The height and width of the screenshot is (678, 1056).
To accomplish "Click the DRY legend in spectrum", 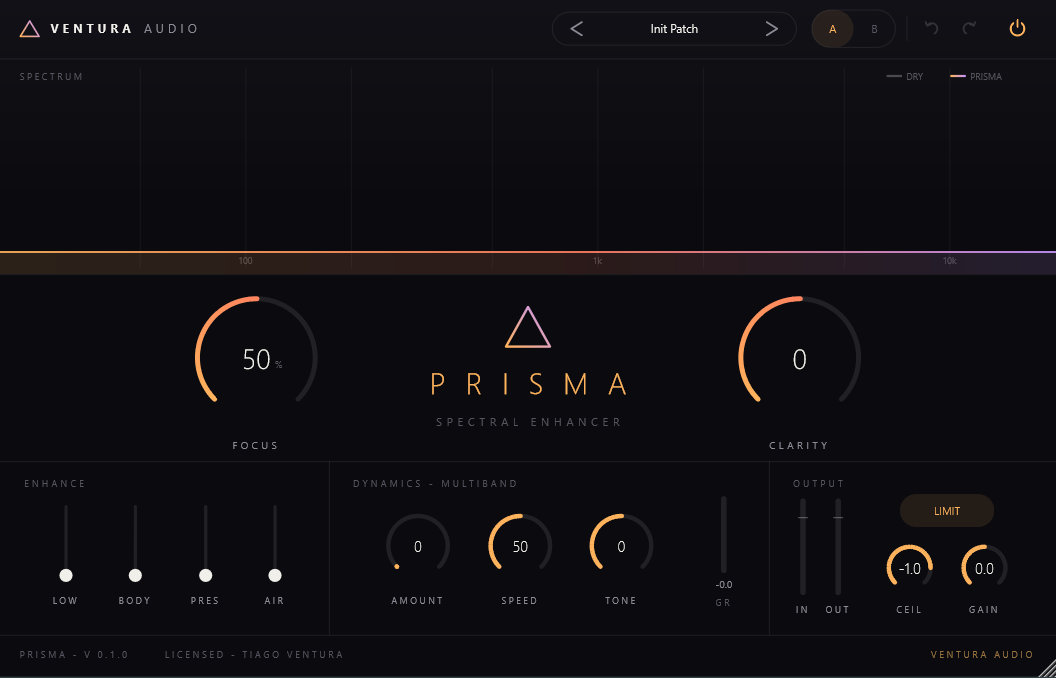I will point(904,77).
